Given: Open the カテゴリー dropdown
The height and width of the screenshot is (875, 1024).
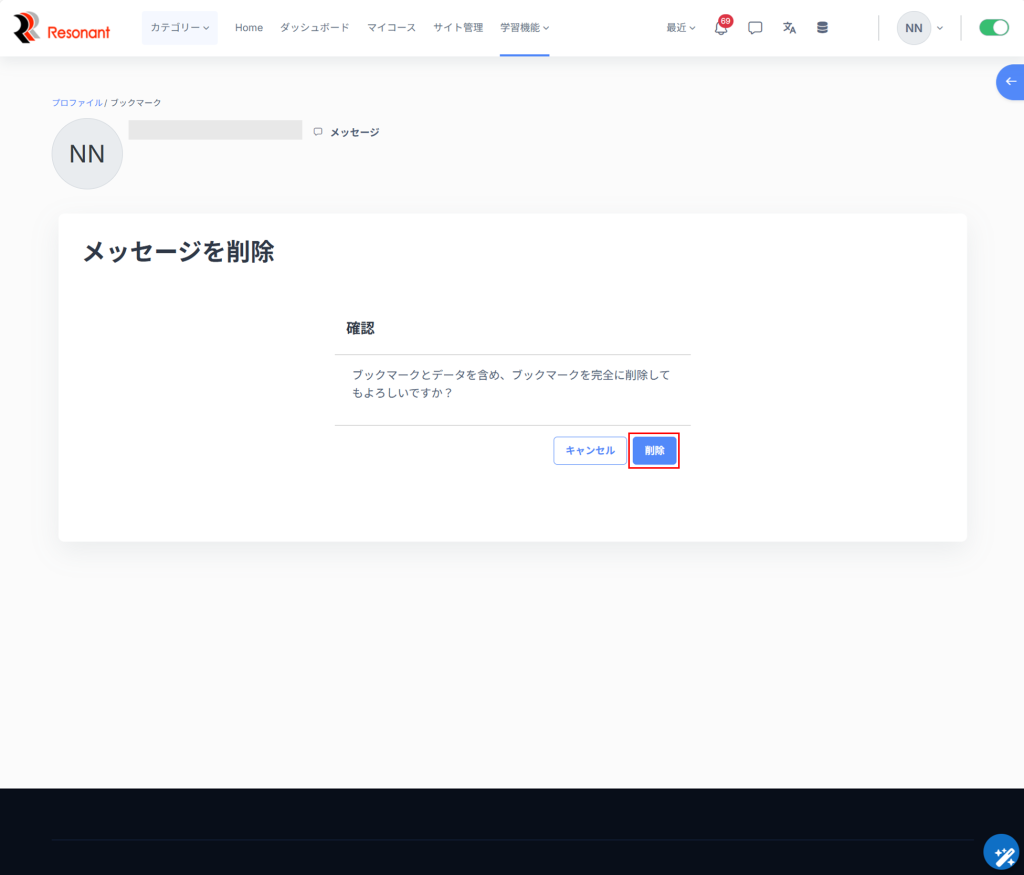Looking at the screenshot, I should tap(180, 28).
